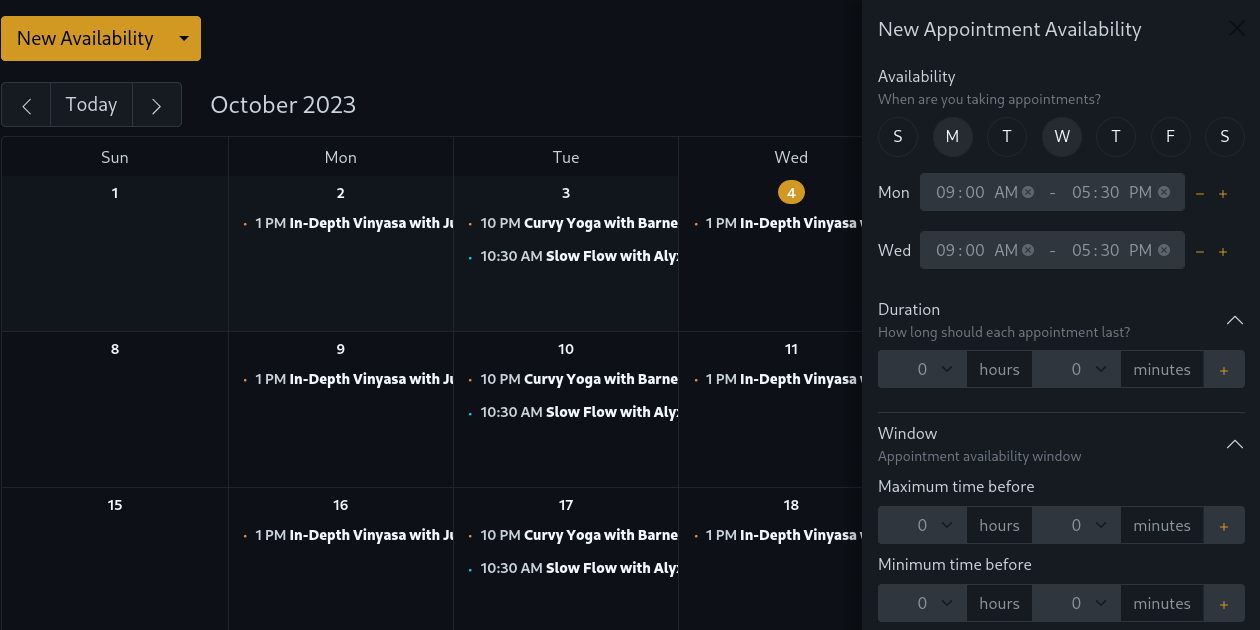Screen dimensions: 1260x630
Task: Click the New Availability button
Action: (85, 38)
